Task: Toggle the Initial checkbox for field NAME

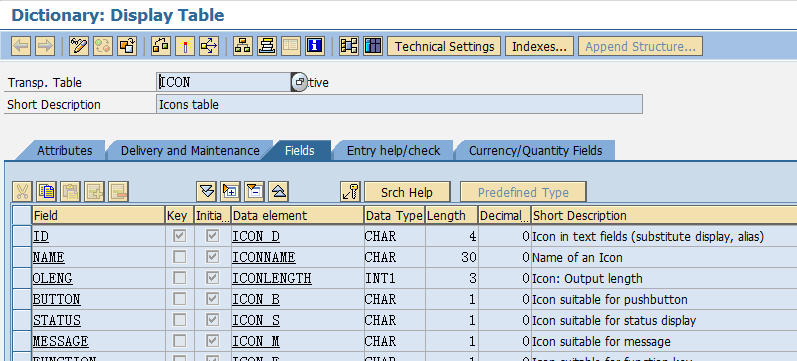Action: (x=212, y=257)
